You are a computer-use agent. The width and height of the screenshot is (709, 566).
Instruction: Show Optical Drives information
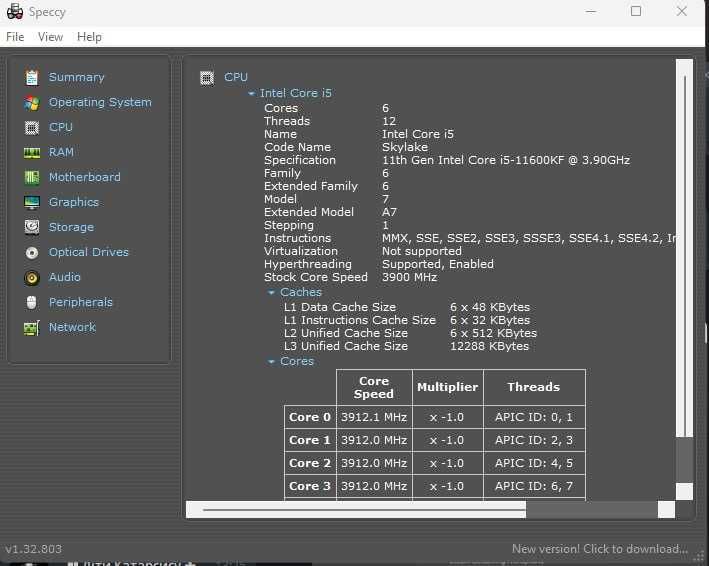[x=89, y=252]
